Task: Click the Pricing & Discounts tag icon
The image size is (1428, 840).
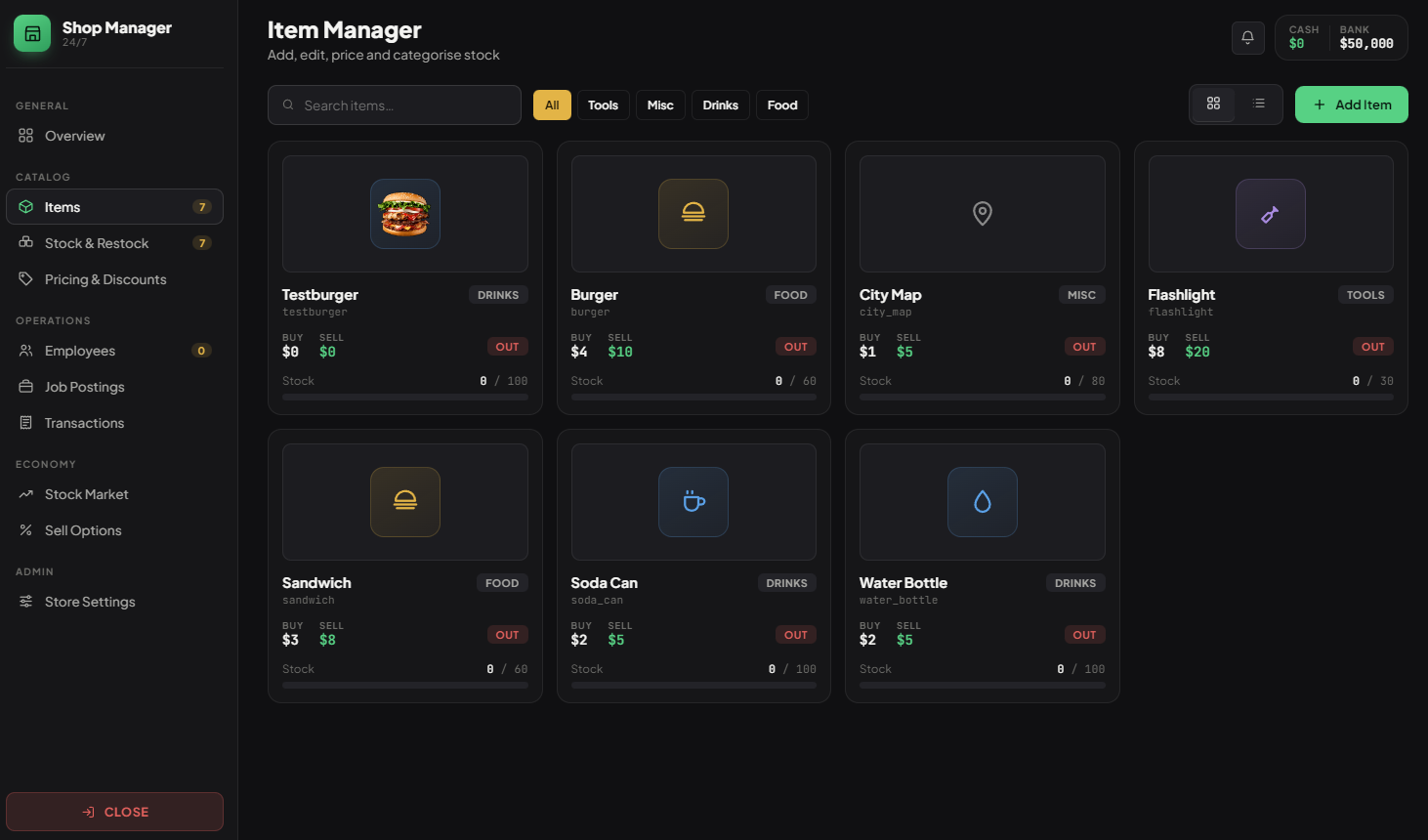Action: click(x=26, y=279)
